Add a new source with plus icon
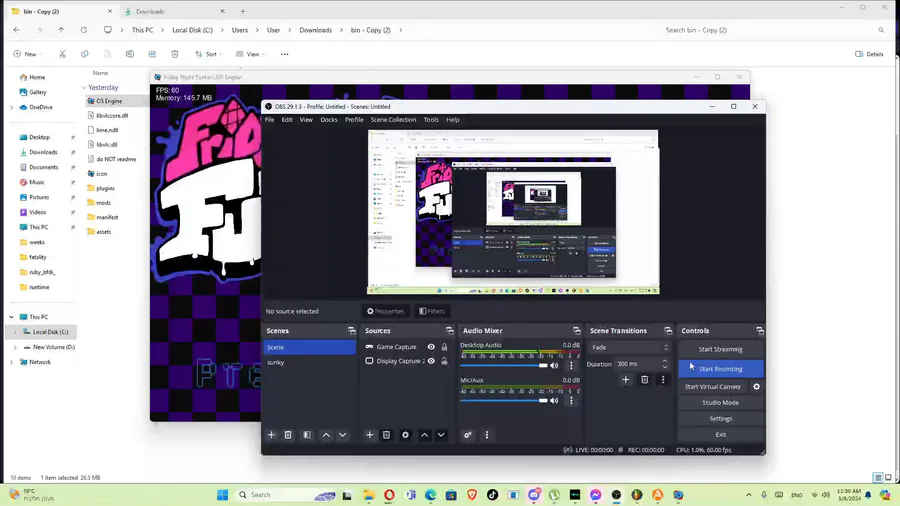The height and width of the screenshot is (506, 900). (x=370, y=435)
